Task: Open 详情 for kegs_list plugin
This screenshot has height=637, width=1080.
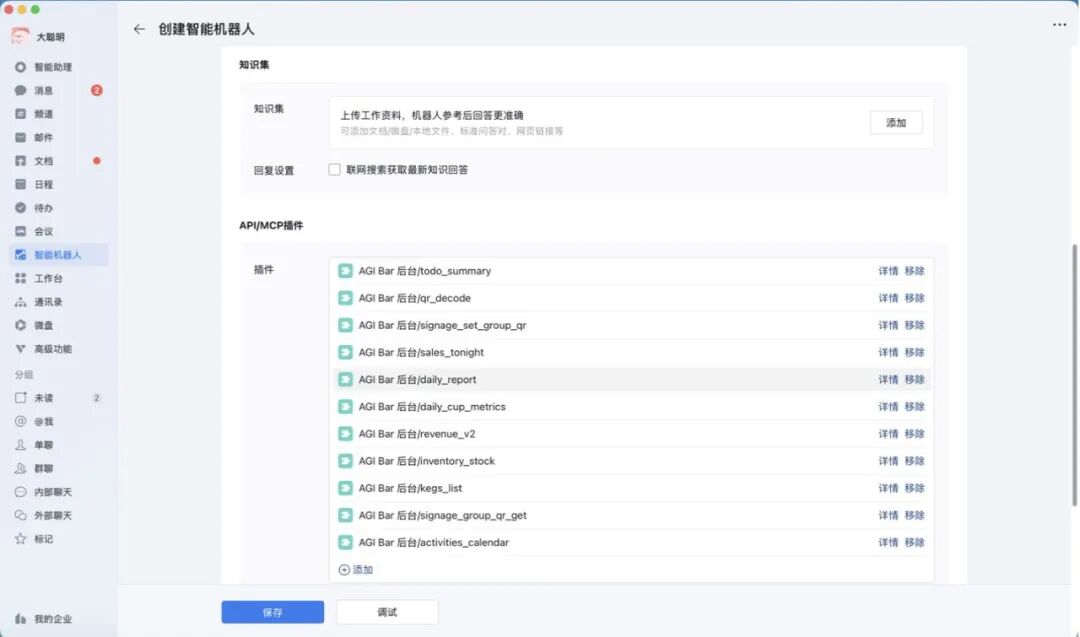Action: pos(888,488)
